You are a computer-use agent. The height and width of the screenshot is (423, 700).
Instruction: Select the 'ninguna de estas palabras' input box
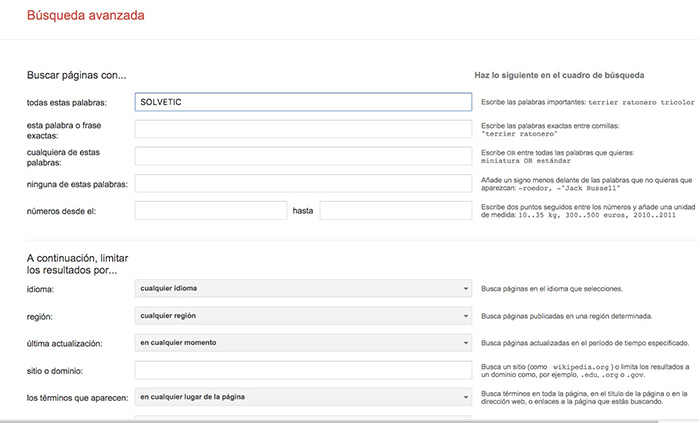[x=303, y=183]
